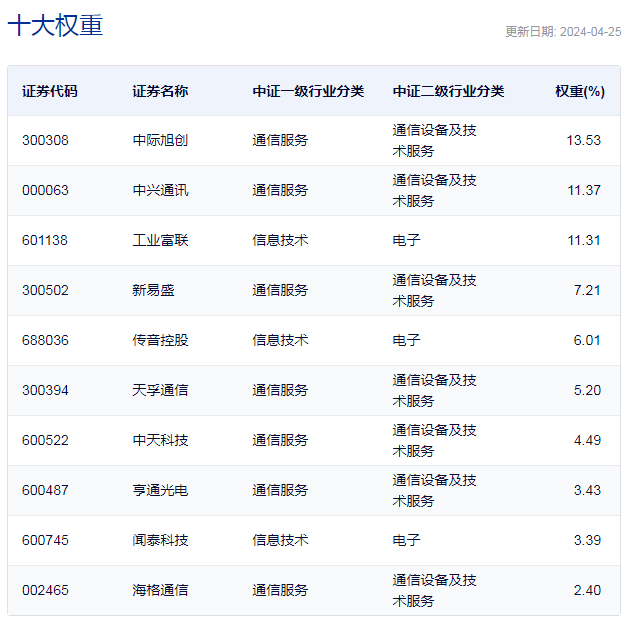Click 电子 in the 600745 row
628x620 pixels.
406,541
